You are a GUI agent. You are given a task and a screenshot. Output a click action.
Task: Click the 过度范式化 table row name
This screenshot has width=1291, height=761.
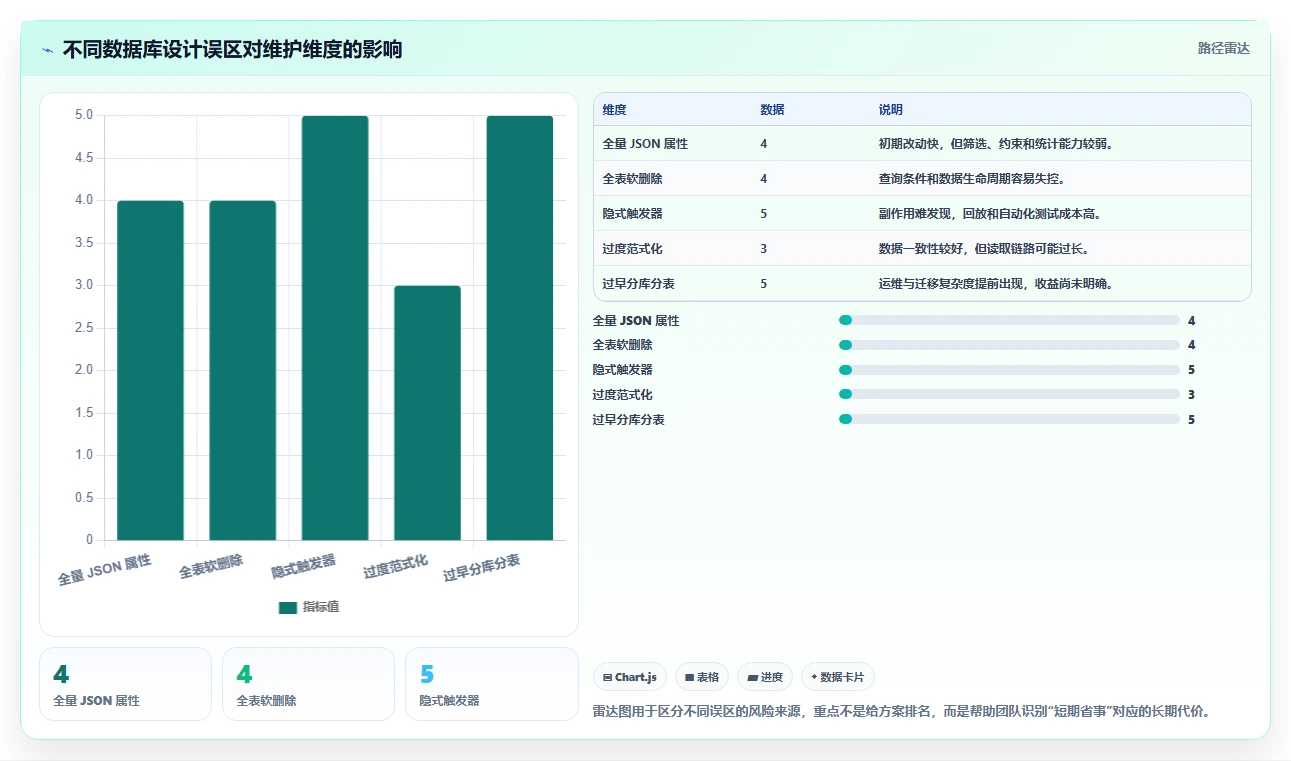pos(633,249)
